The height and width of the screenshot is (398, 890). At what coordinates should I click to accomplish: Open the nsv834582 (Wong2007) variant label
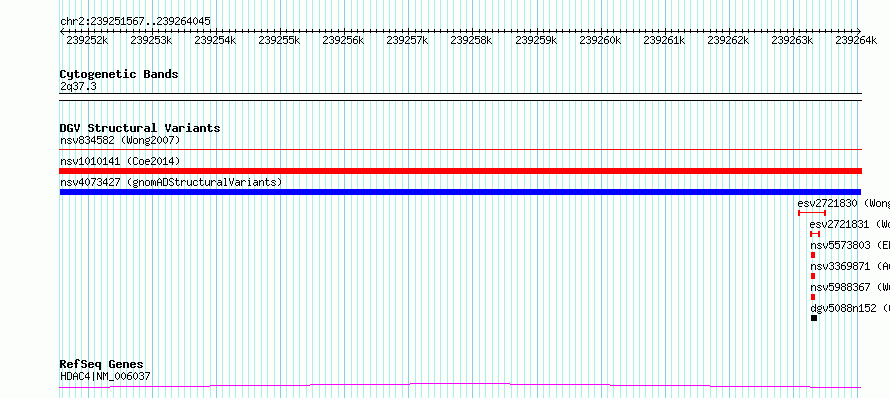pos(120,140)
